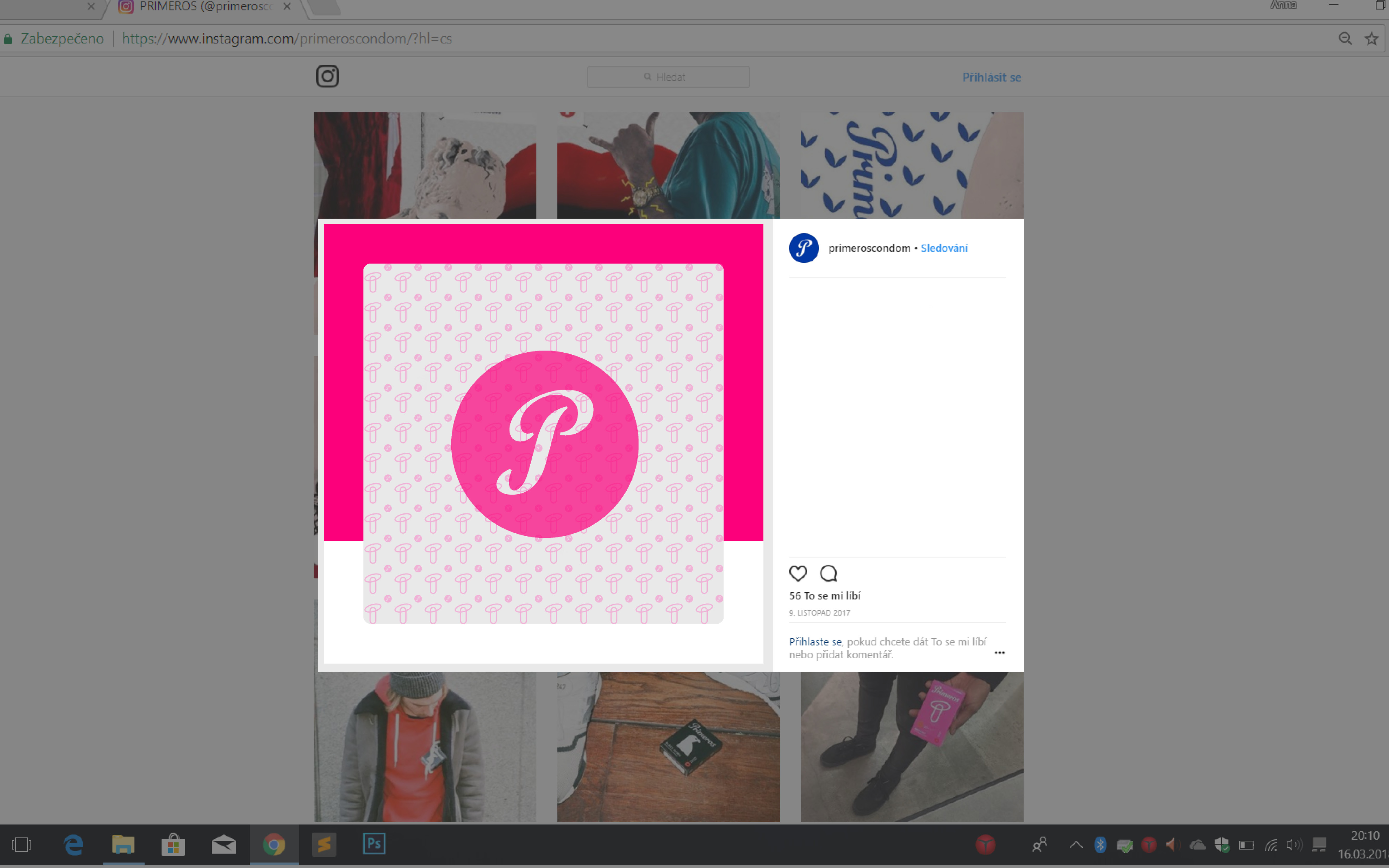Click the Sledování follow link
This screenshot has height=868, width=1389.
click(944, 248)
